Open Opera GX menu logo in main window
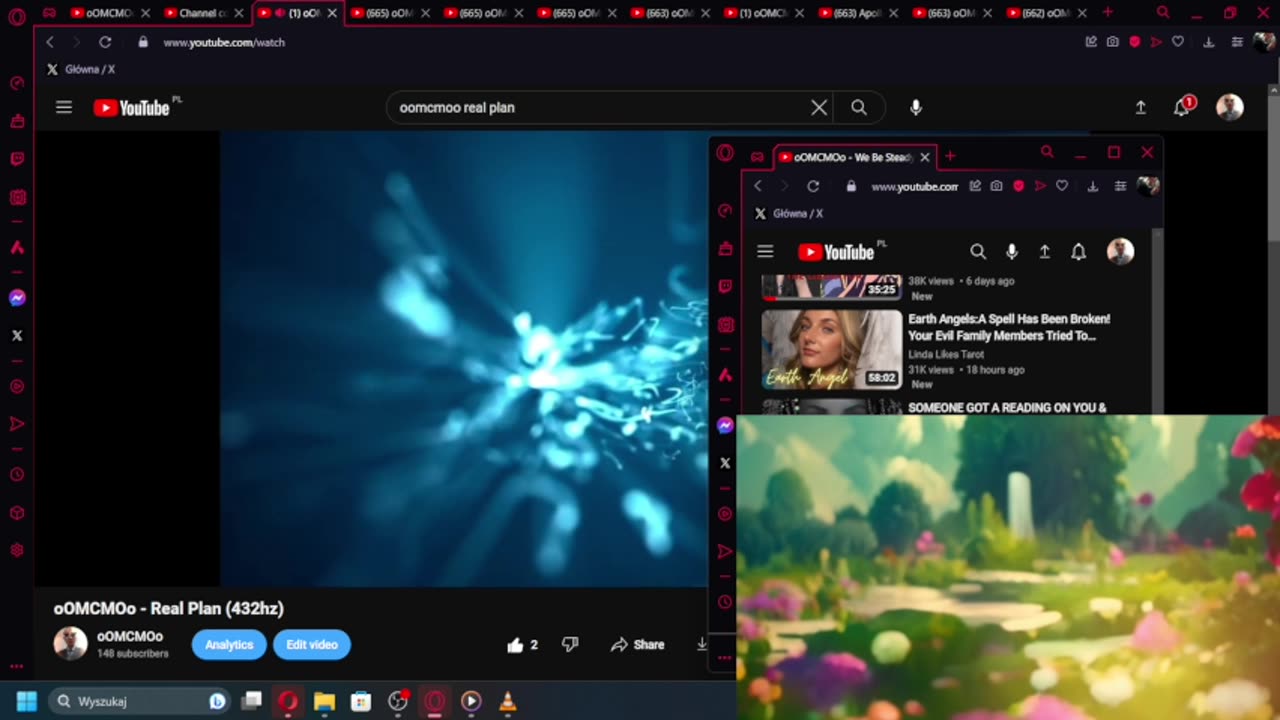The image size is (1280, 720). 17,16
